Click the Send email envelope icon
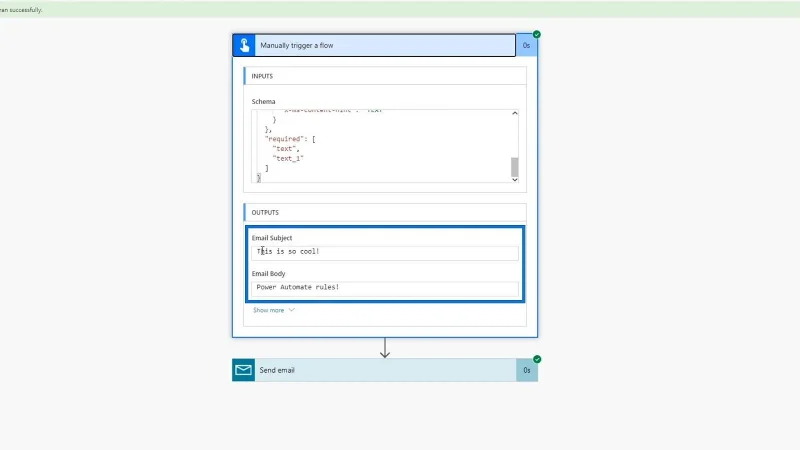The height and width of the screenshot is (450, 800). [x=243, y=370]
